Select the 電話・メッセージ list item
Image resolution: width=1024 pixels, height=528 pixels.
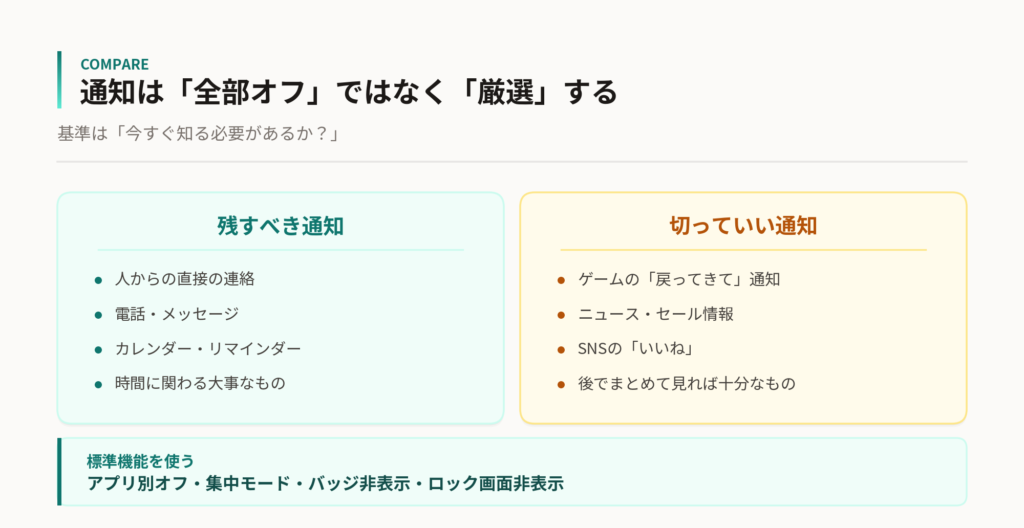pyautogui.click(x=177, y=314)
